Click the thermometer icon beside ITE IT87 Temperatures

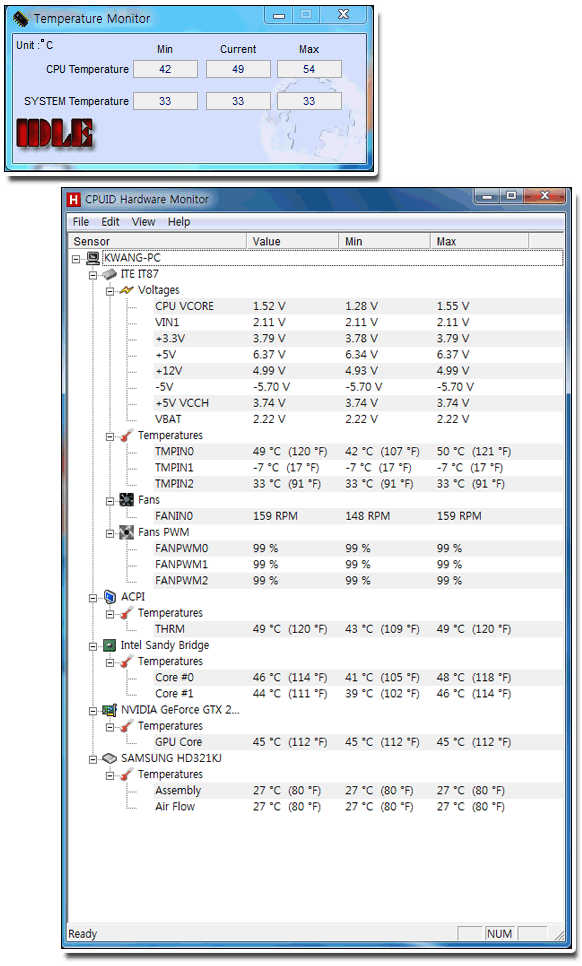click(x=126, y=436)
